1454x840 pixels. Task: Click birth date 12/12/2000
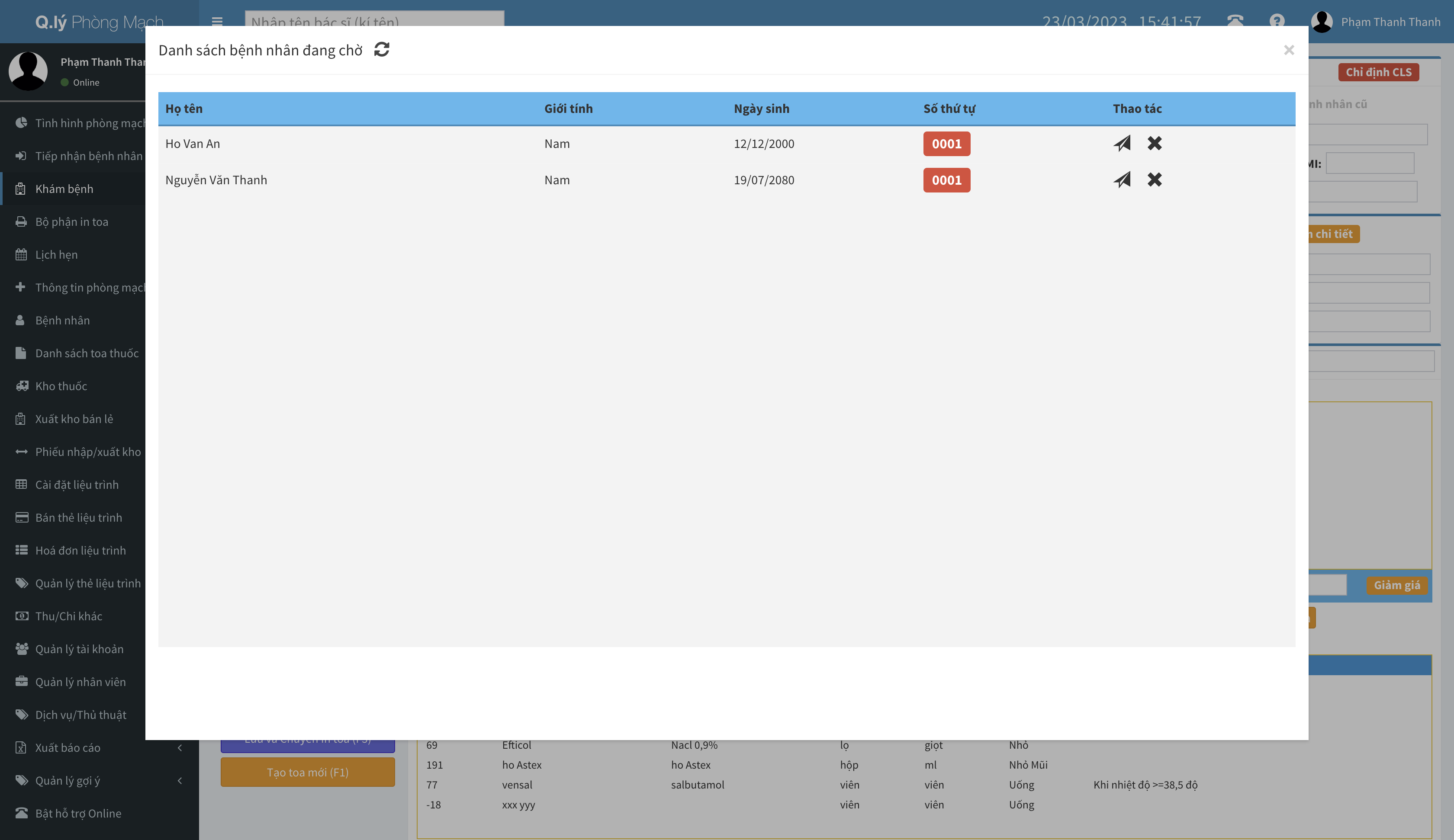pyautogui.click(x=764, y=144)
